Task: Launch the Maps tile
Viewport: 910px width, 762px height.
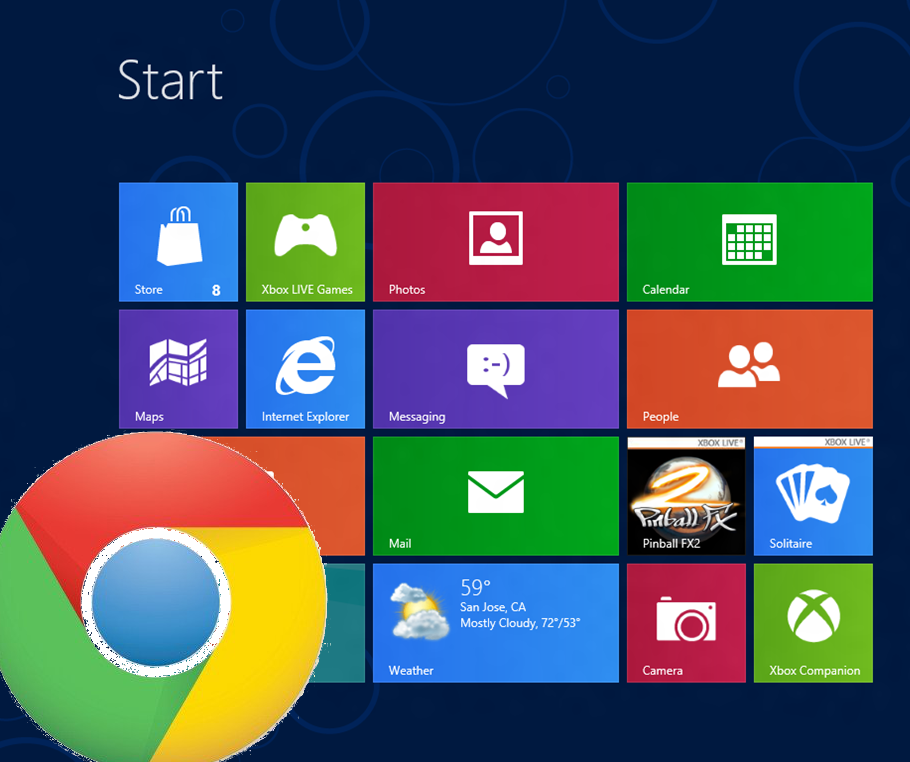Action: [x=178, y=368]
